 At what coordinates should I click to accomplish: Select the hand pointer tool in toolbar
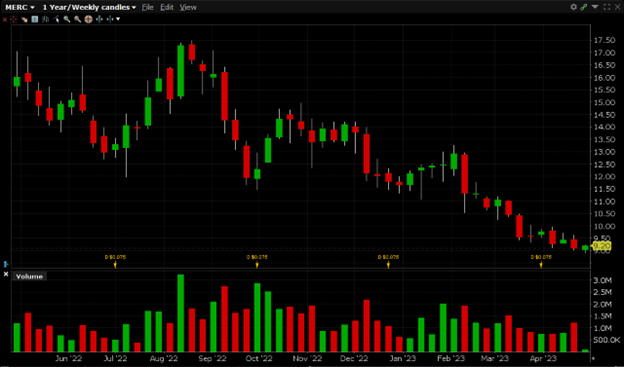click(24, 19)
